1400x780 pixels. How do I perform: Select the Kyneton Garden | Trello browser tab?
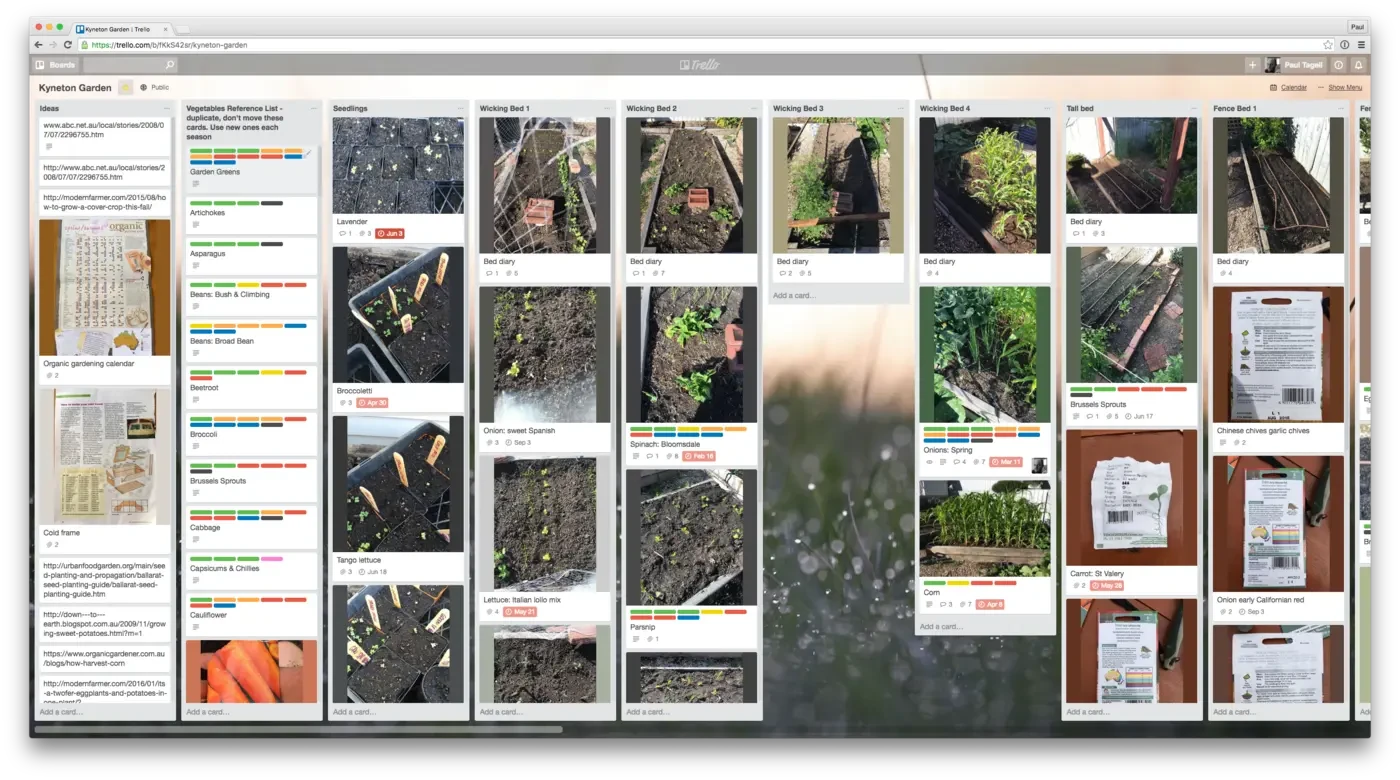[122, 29]
